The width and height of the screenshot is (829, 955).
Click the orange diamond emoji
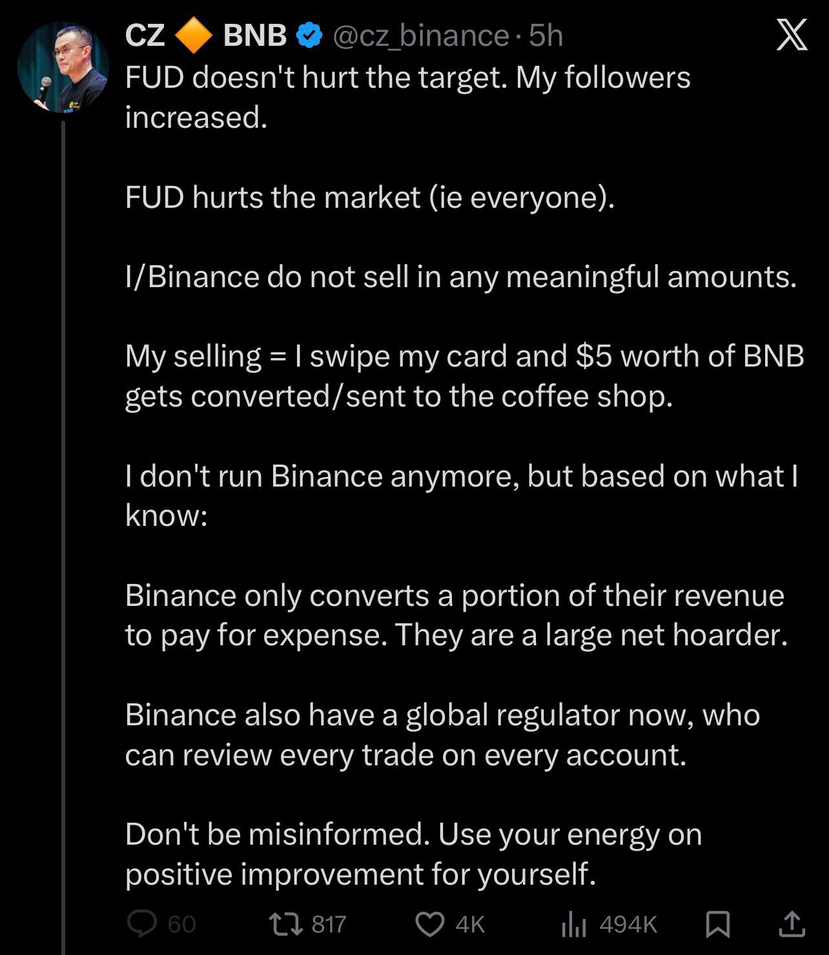(194, 37)
